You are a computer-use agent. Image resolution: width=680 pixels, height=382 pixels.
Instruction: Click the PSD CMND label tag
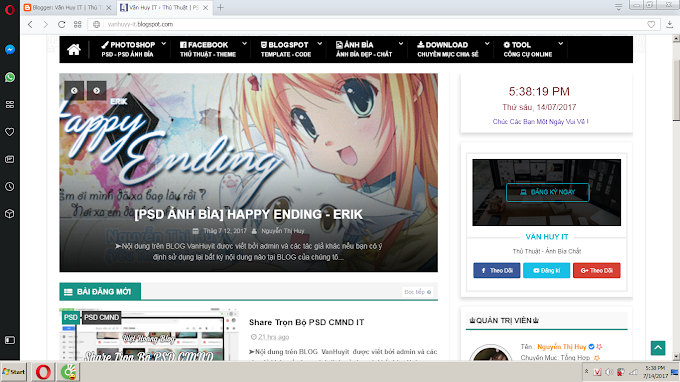pyautogui.click(x=101, y=317)
